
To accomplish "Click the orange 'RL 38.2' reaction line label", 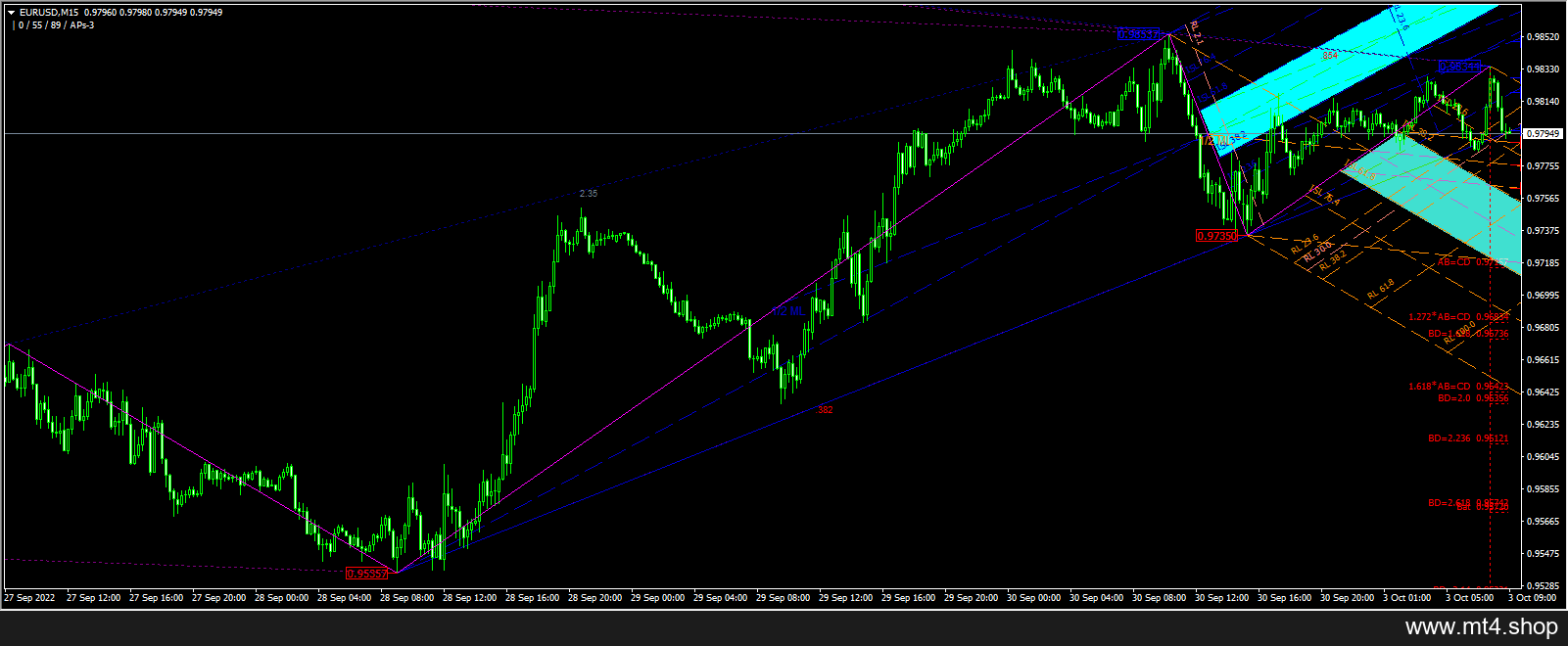I will 1333,259.
